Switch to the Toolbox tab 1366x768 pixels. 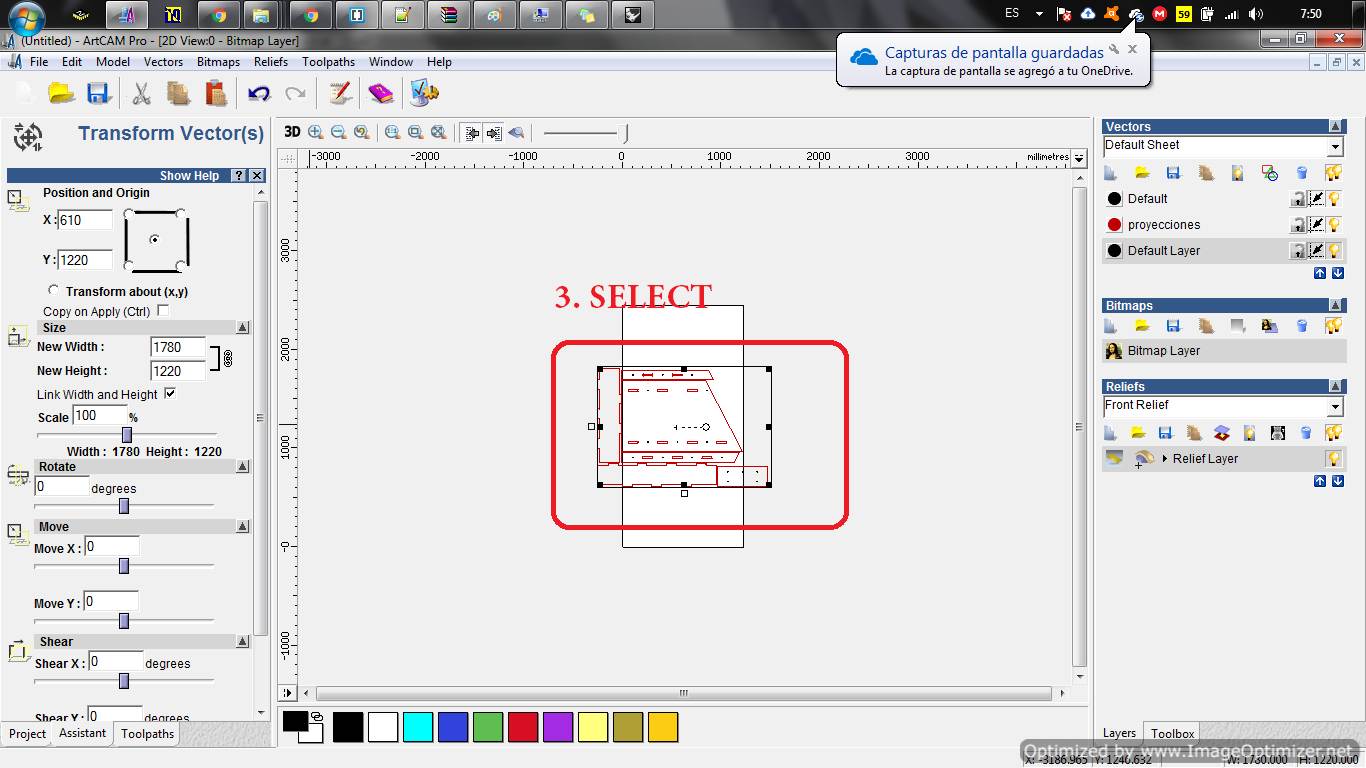(1172, 734)
